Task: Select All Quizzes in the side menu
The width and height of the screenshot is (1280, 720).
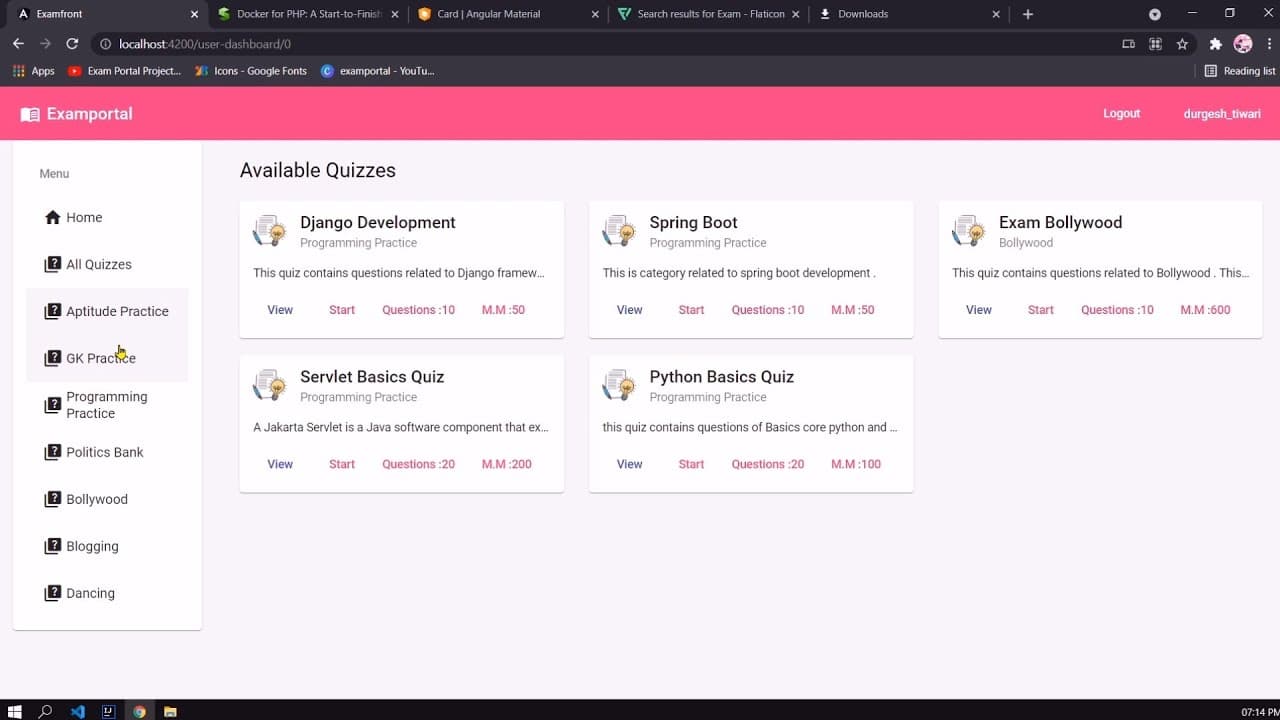Action: [x=107, y=264]
